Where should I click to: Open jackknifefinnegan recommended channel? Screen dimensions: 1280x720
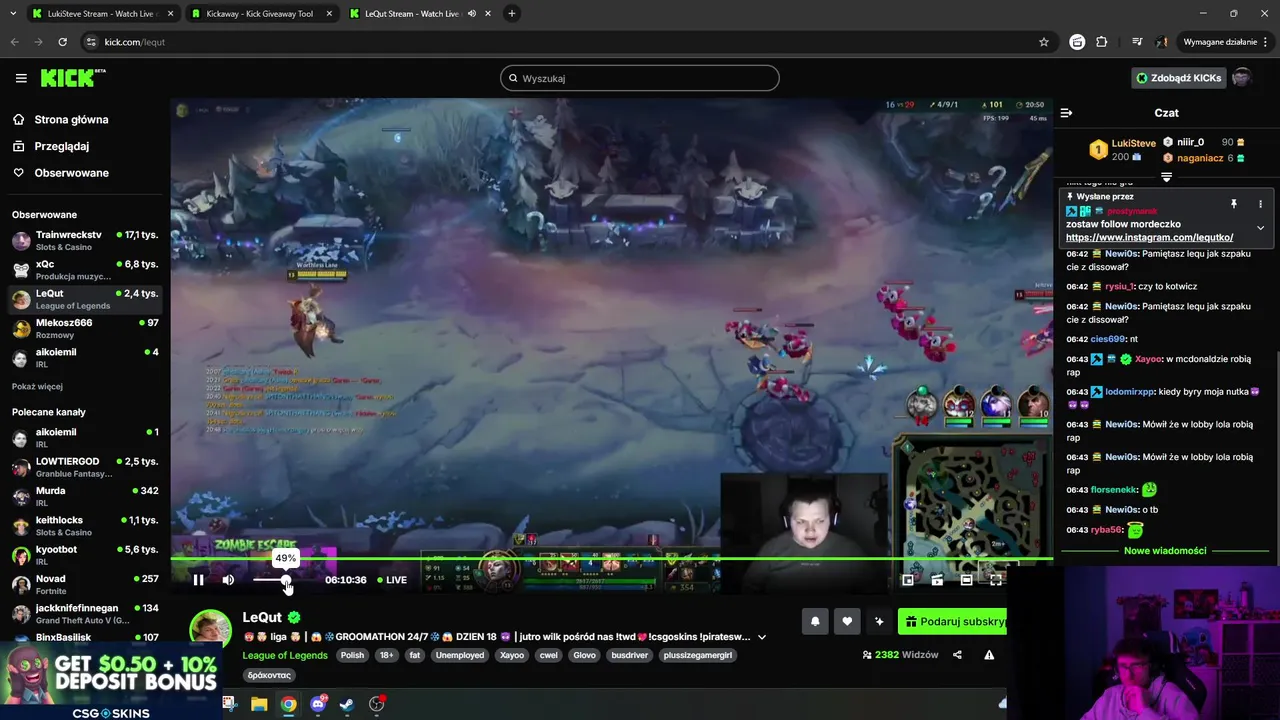pyautogui.click(x=85, y=613)
